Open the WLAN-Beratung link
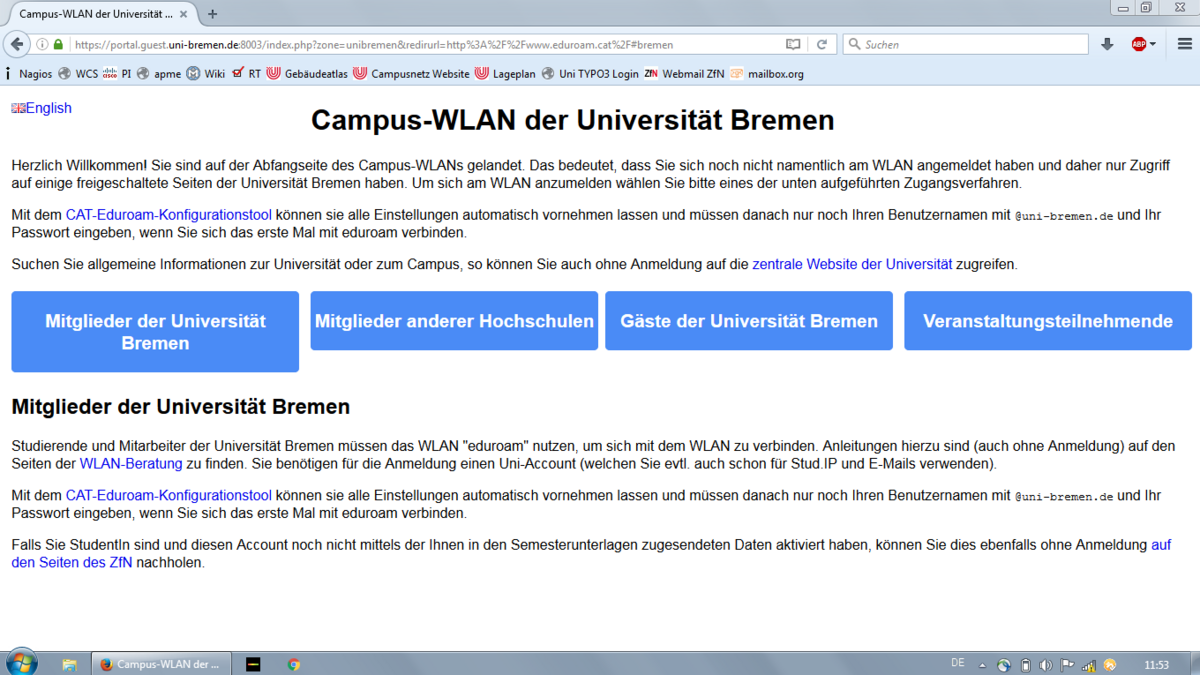 131,464
